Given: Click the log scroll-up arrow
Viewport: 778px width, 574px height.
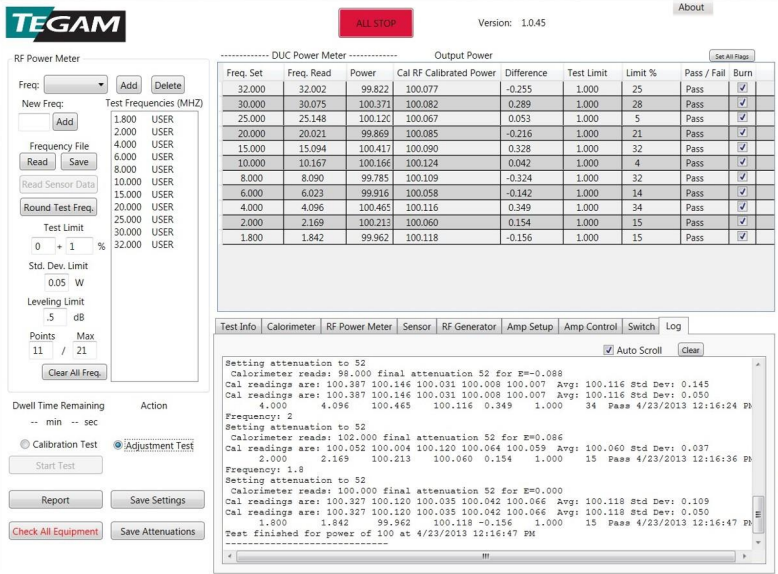Looking at the screenshot, I should [x=758, y=365].
